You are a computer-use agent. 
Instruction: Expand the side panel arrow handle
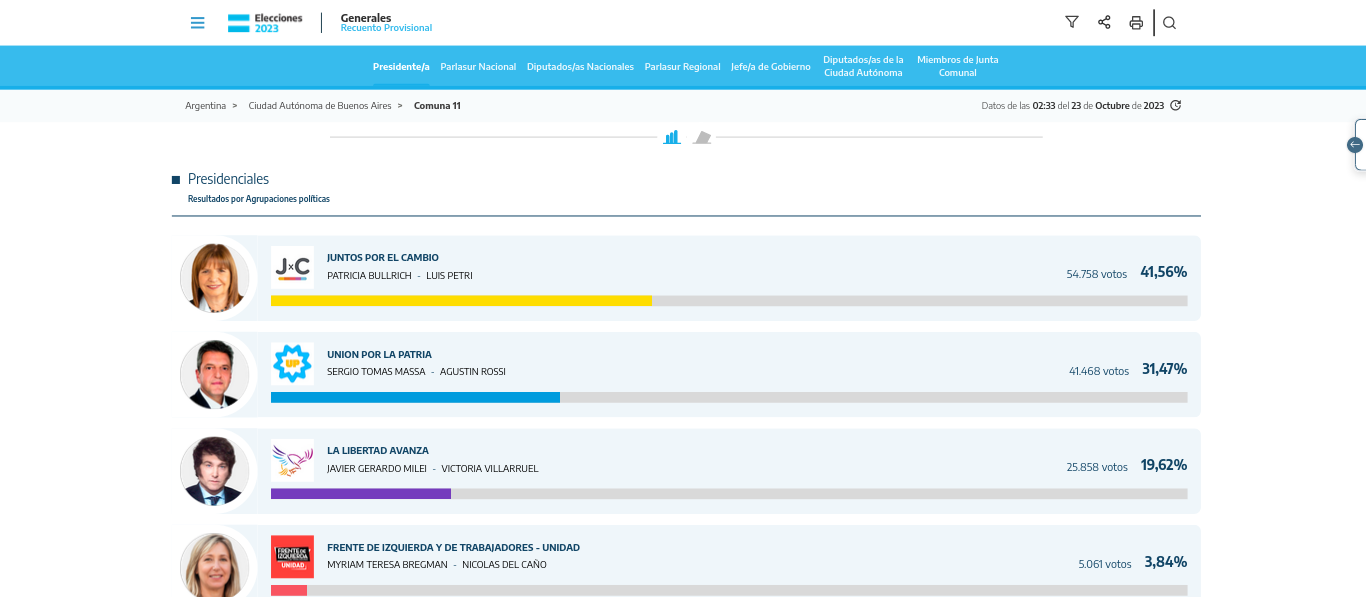(x=1356, y=145)
